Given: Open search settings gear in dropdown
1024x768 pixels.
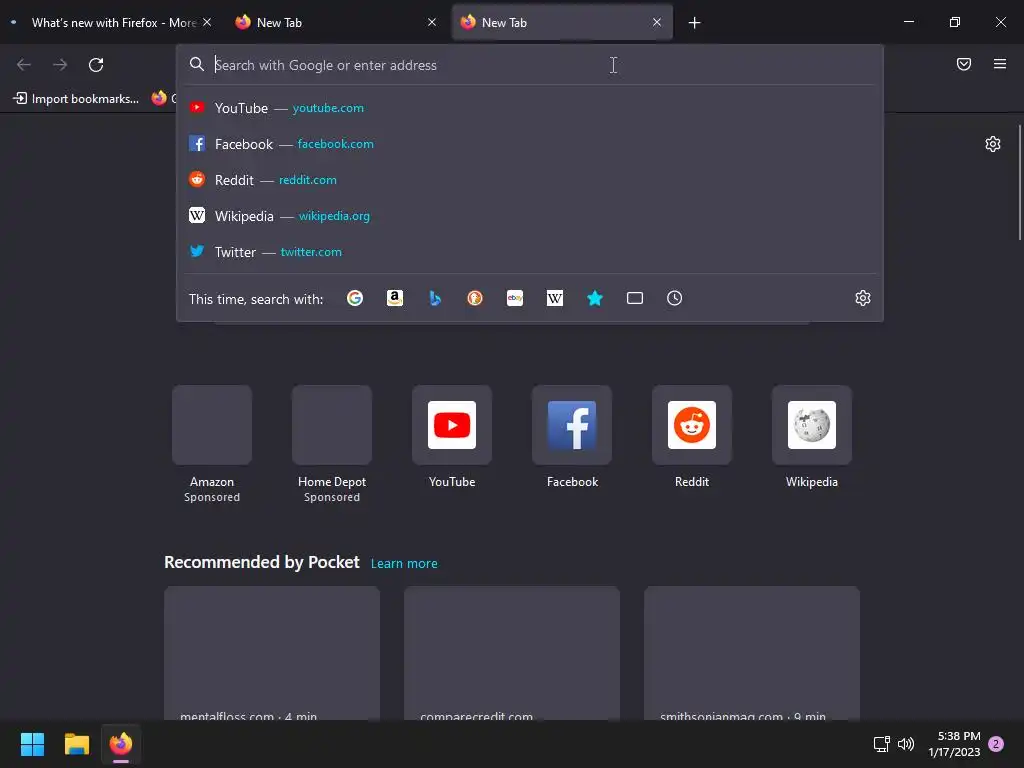Looking at the screenshot, I should [x=863, y=298].
